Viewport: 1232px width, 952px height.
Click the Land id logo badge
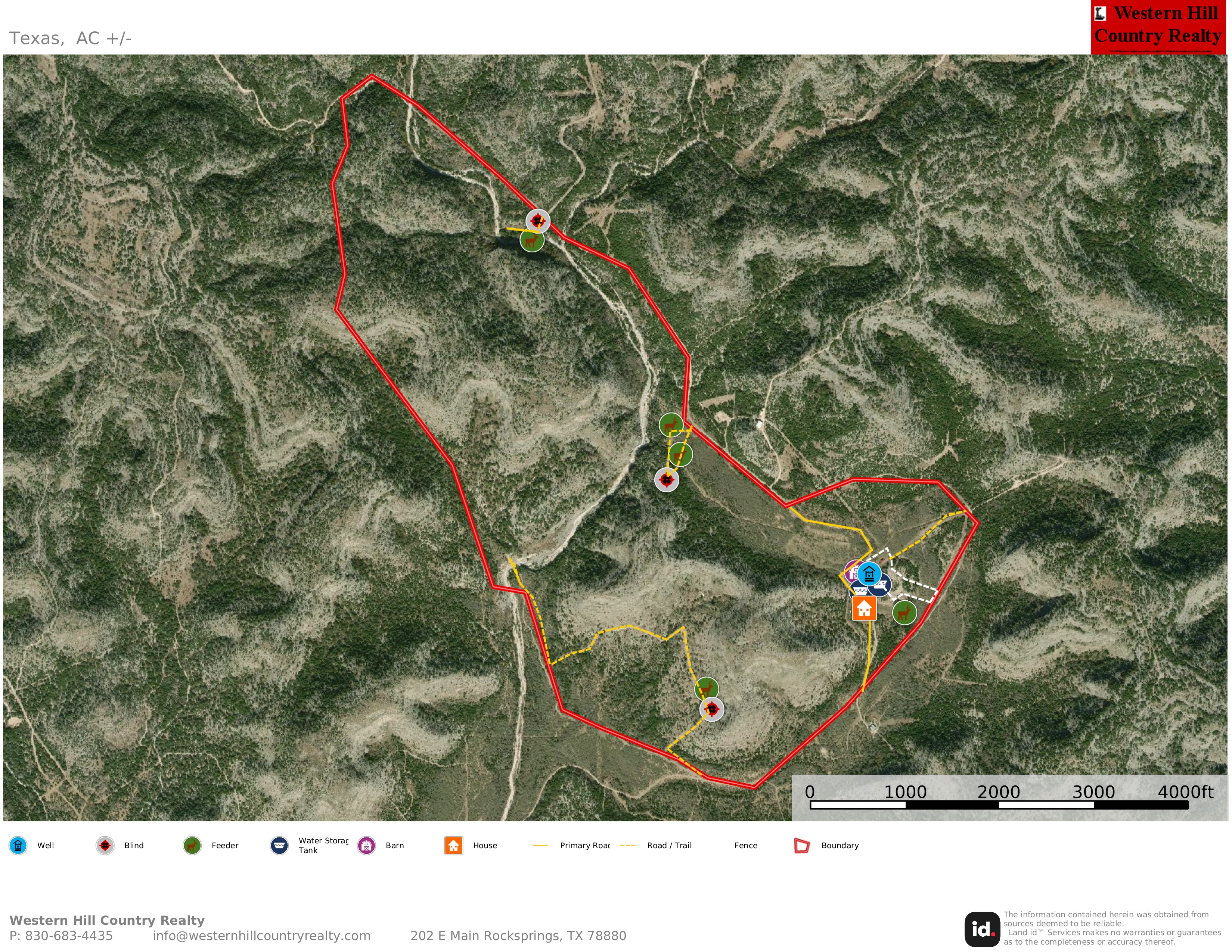tap(982, 930)
